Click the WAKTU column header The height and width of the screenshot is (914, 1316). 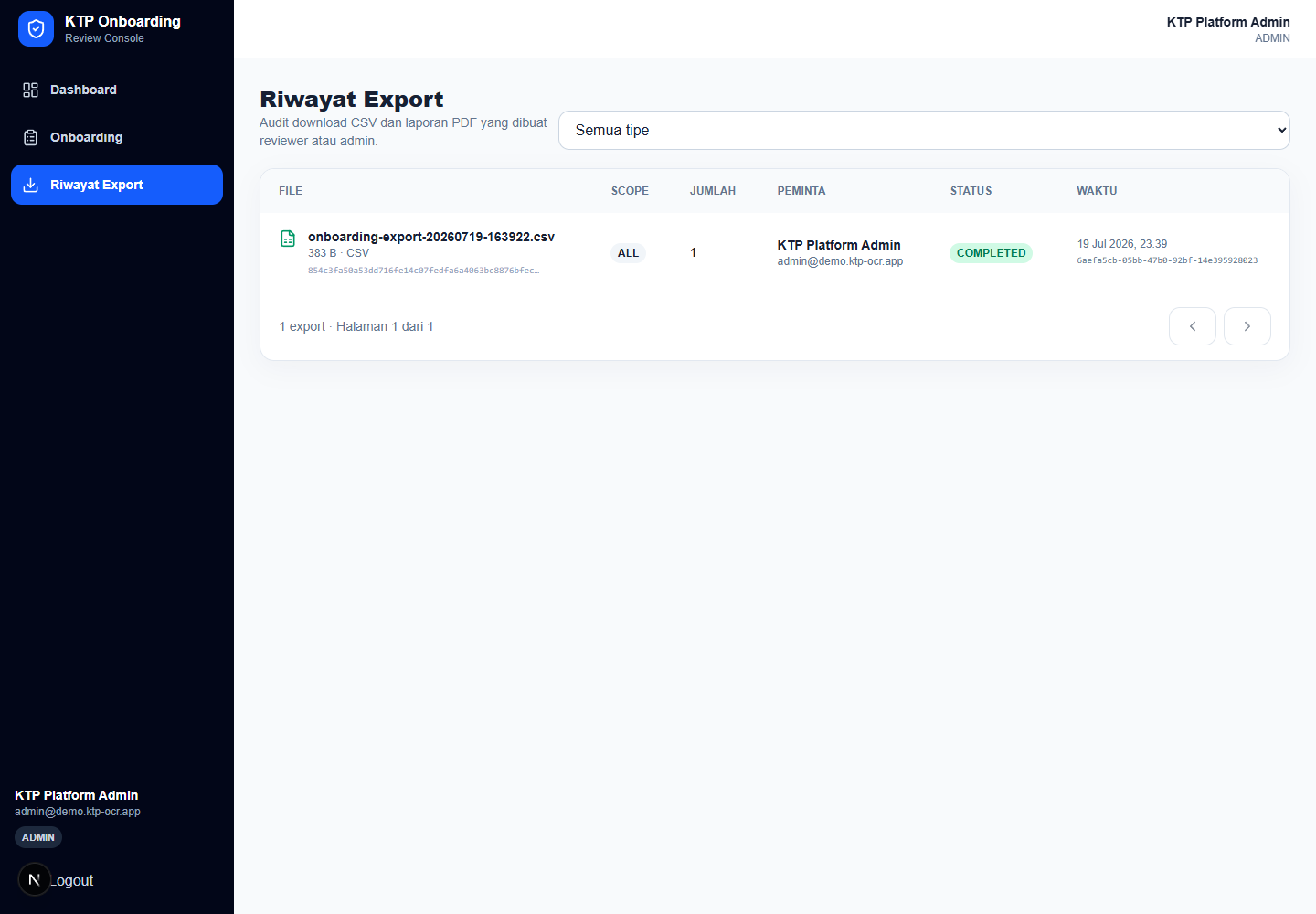click(1097, 191)
